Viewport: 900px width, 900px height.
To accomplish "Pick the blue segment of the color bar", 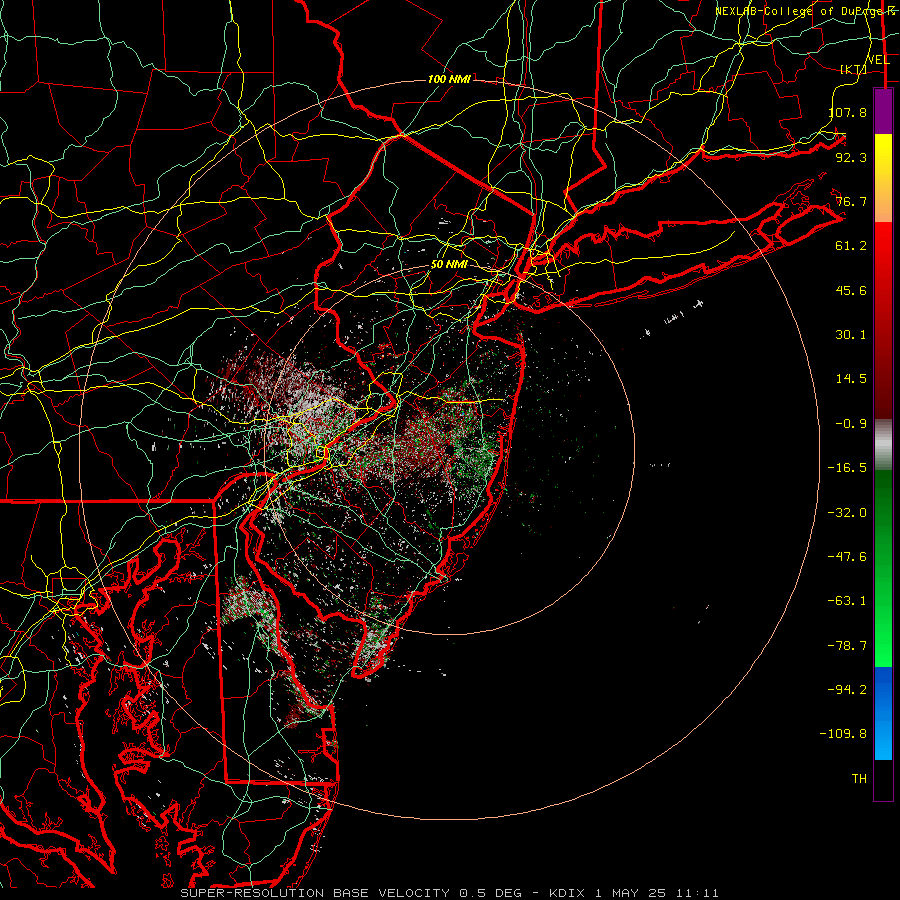I will pyautogui.click(x=883, y=713).
